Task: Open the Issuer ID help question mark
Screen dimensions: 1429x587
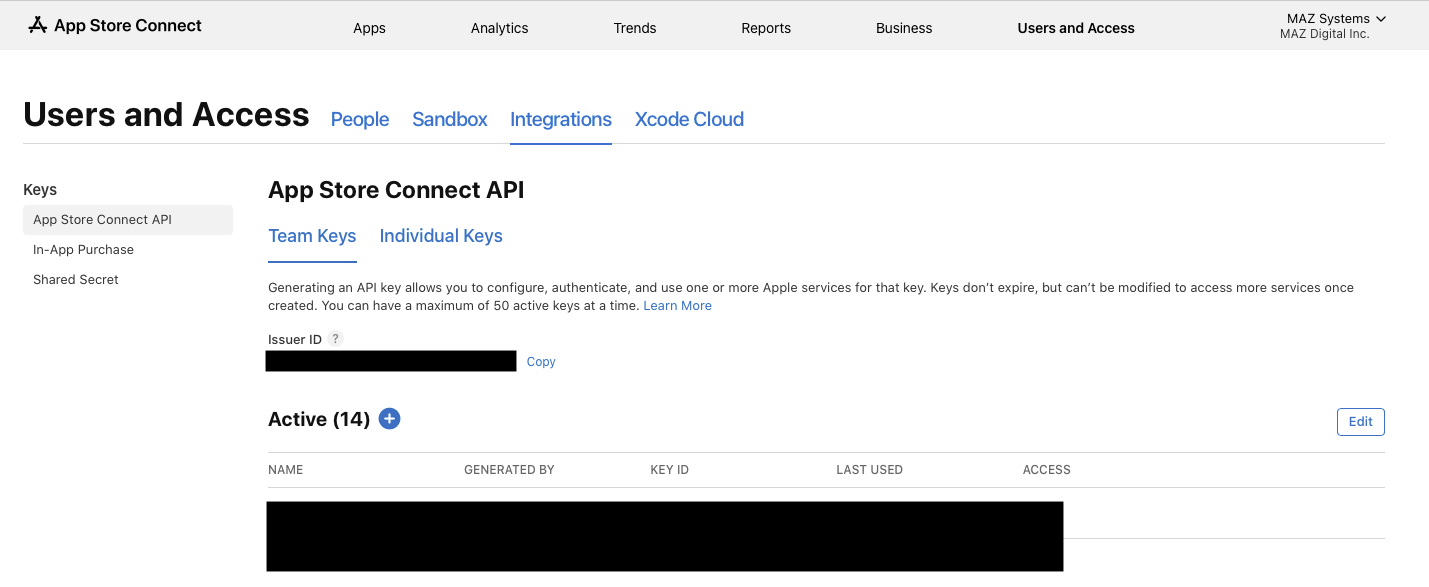Action: pos(336,339)
